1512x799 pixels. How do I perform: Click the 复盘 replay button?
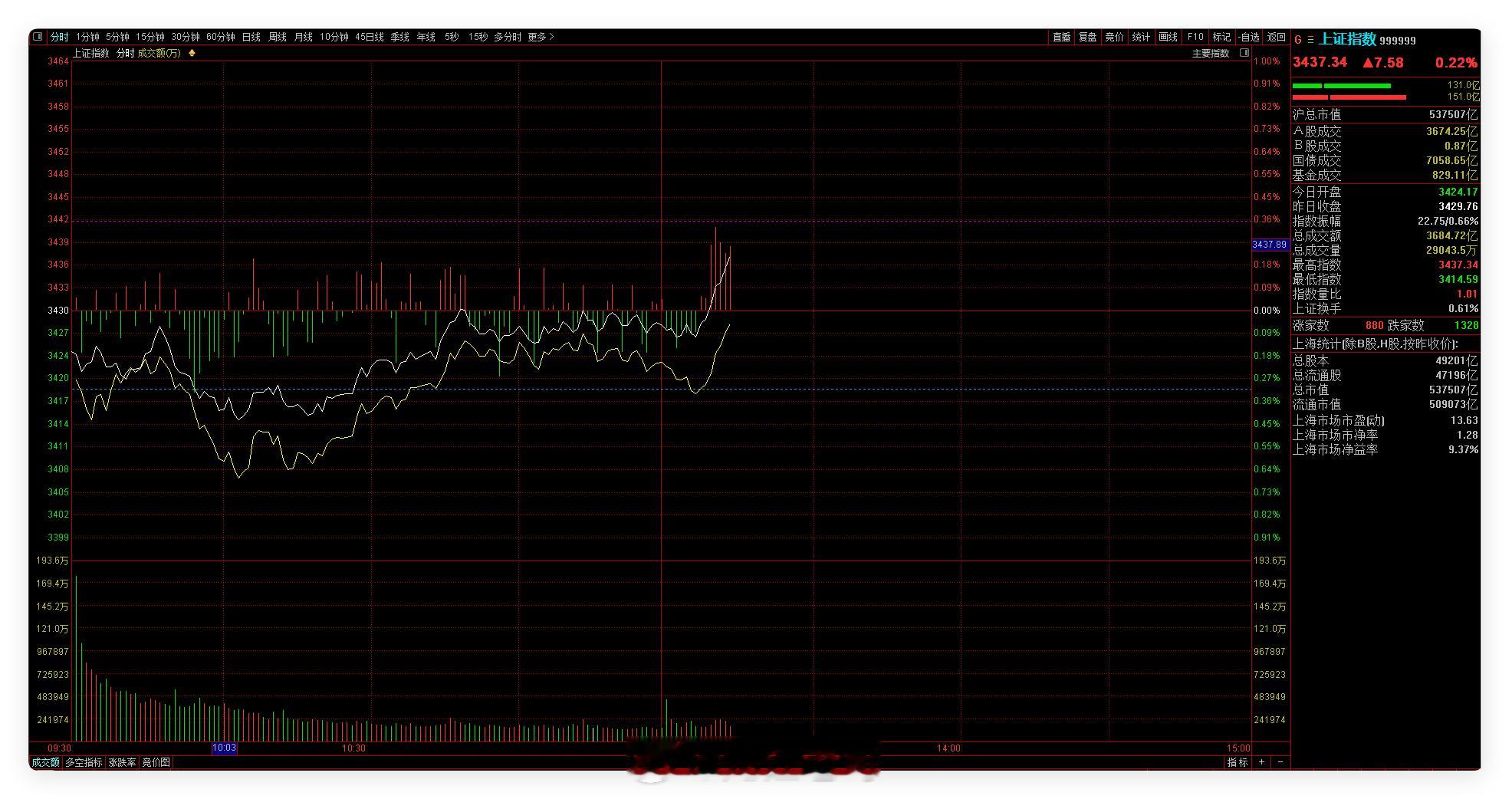(x=1088, y=37)
